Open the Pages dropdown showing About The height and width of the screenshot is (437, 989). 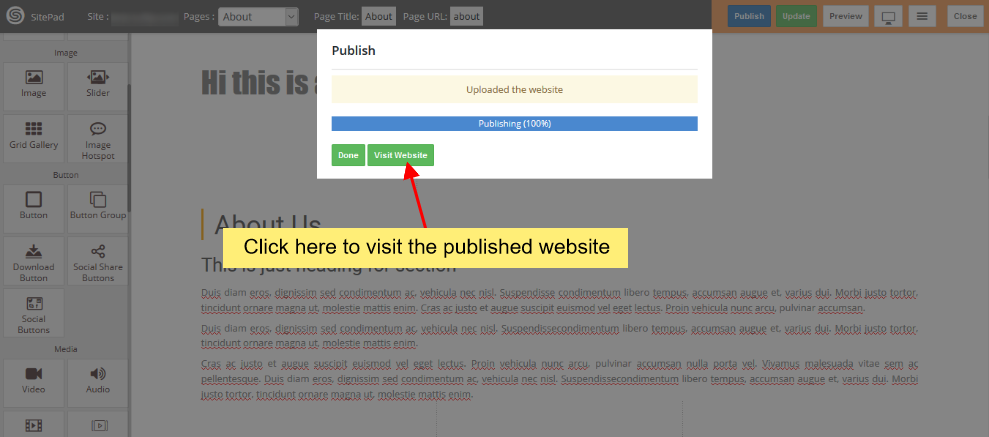click(259, 16)
